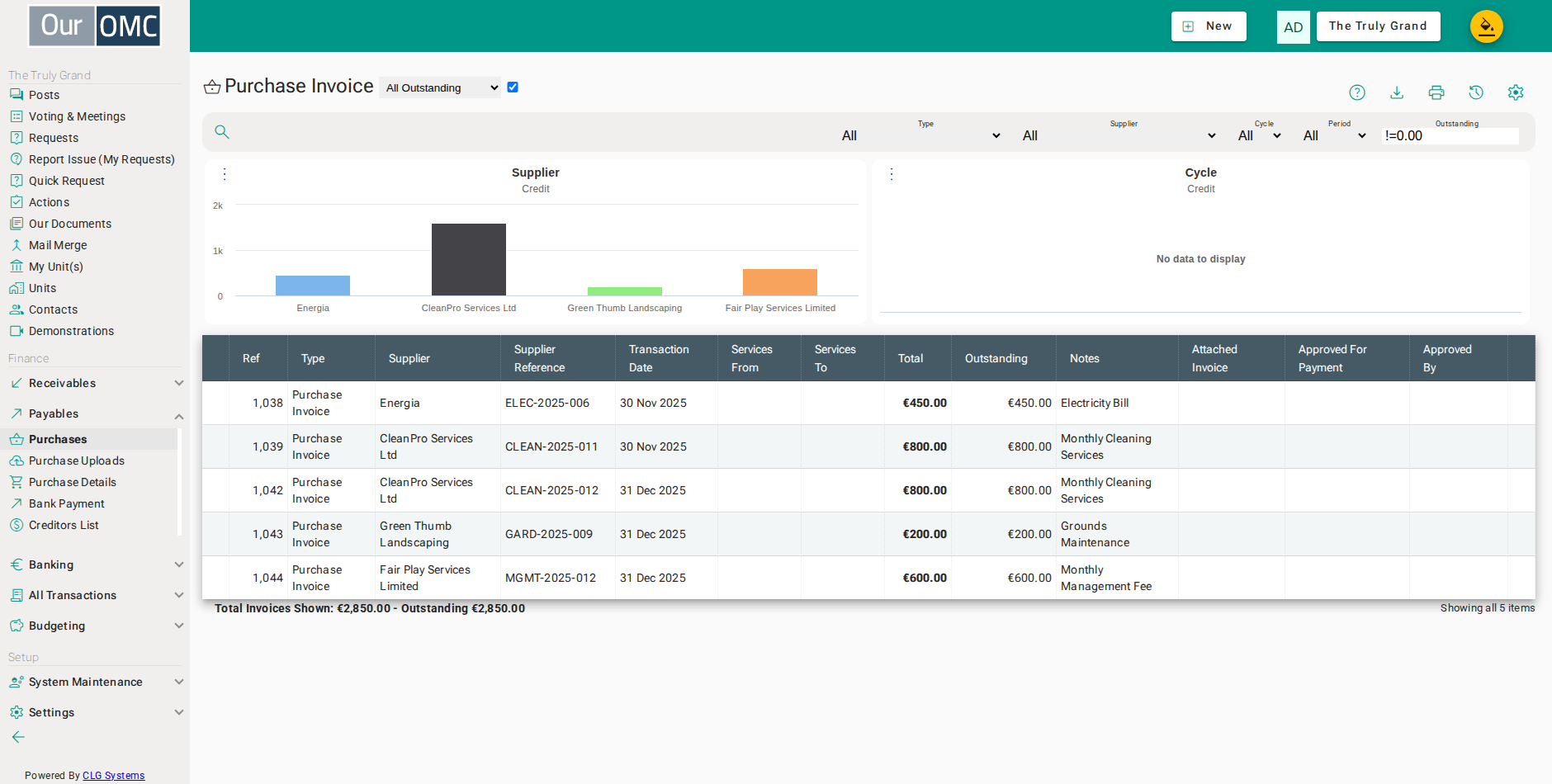Open the history clock icon

pos(1476,92)
